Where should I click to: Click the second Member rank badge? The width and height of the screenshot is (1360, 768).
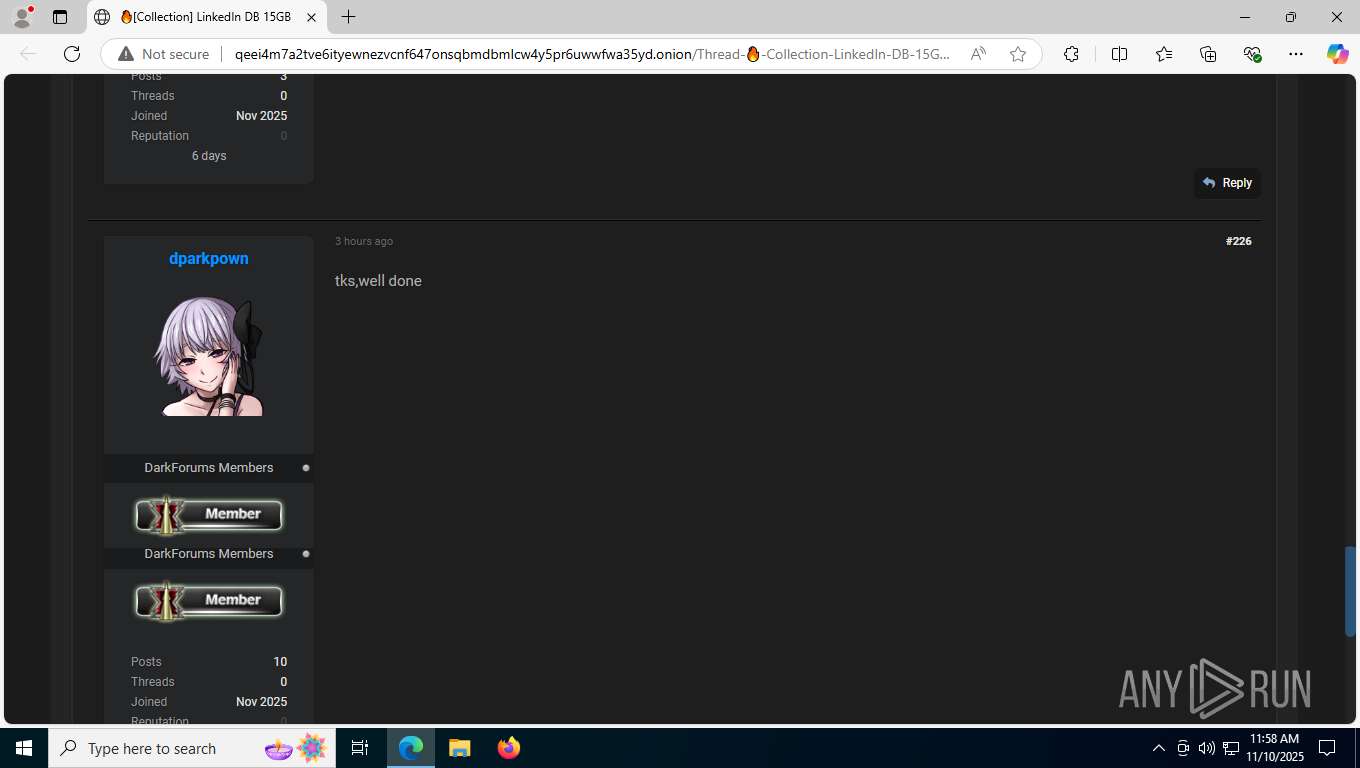click(x=209, y=601)
